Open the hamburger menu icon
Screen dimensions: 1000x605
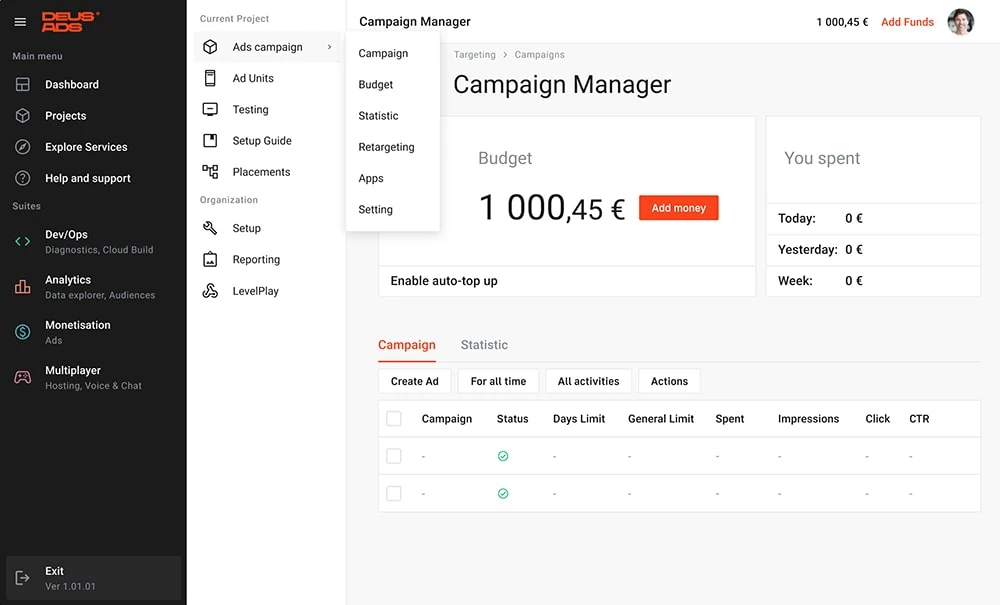click(x=20, y=22)
